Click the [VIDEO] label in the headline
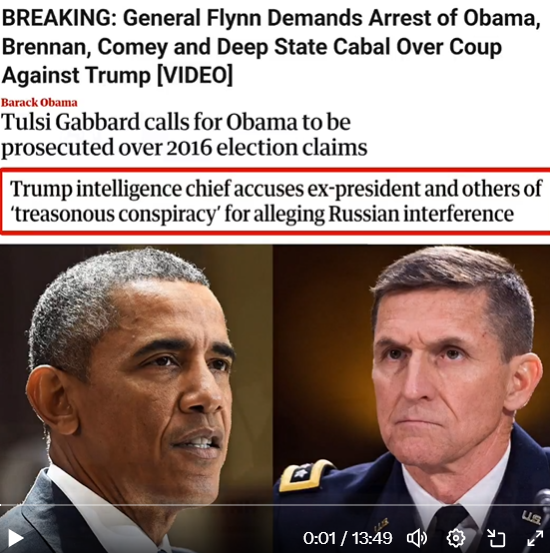550x553 pixels. pyautogui.click(x=195, y=75)
